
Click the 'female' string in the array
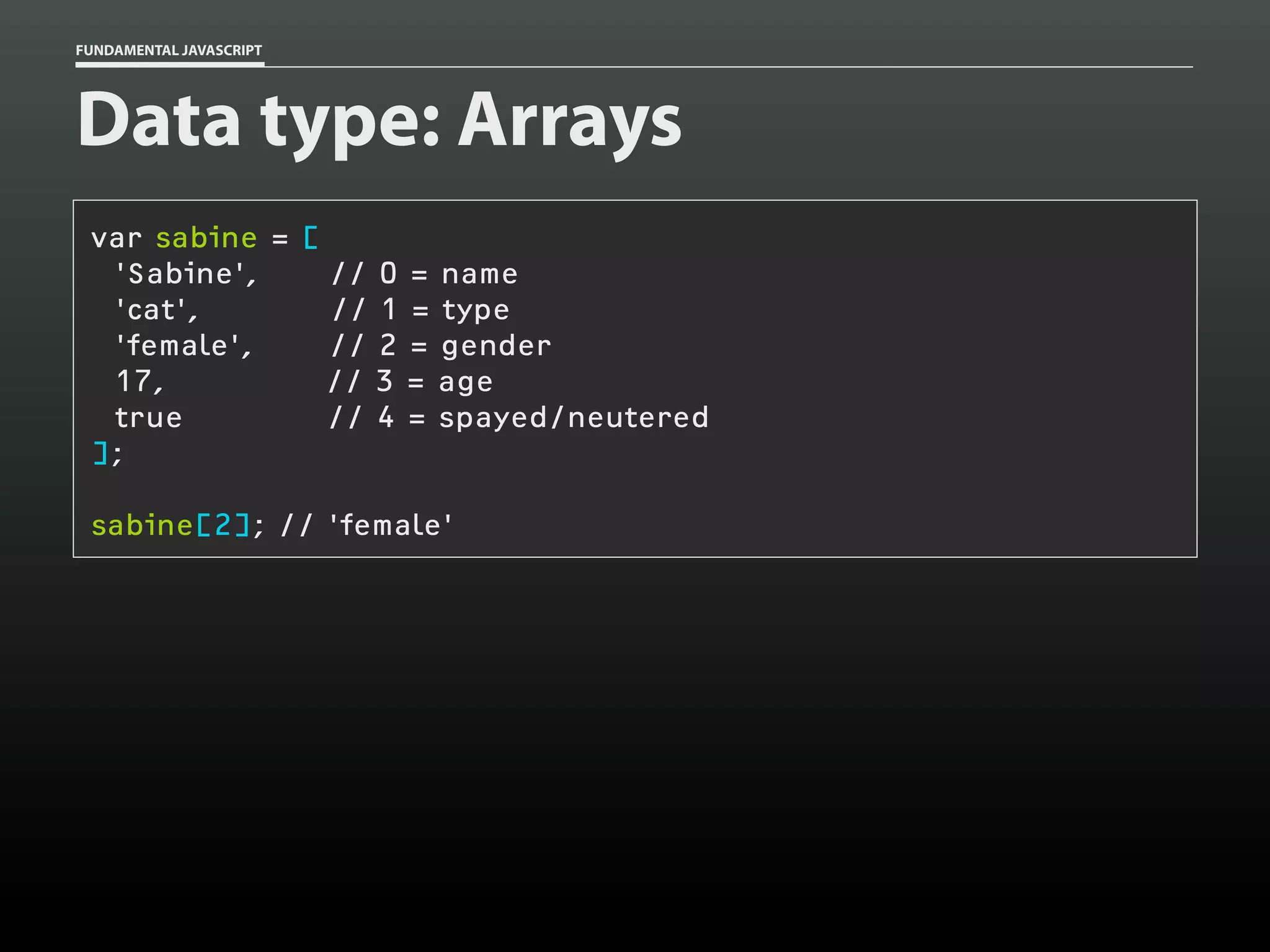178,346
